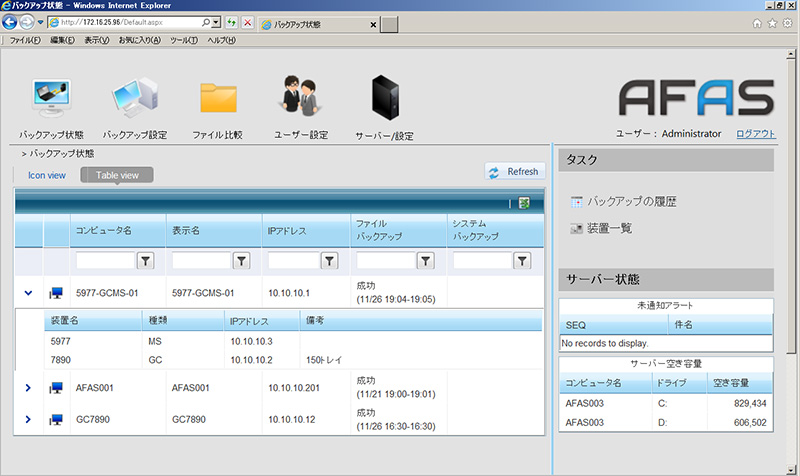Switch to Icon view tab
The image size is (800, 476).
pos(47,175)
